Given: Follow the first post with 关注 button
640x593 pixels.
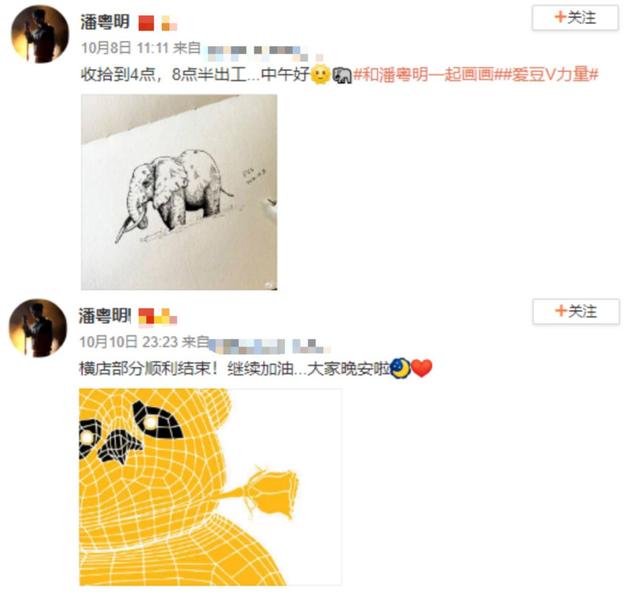Looking at the screenshot, I should coord(575,18).
